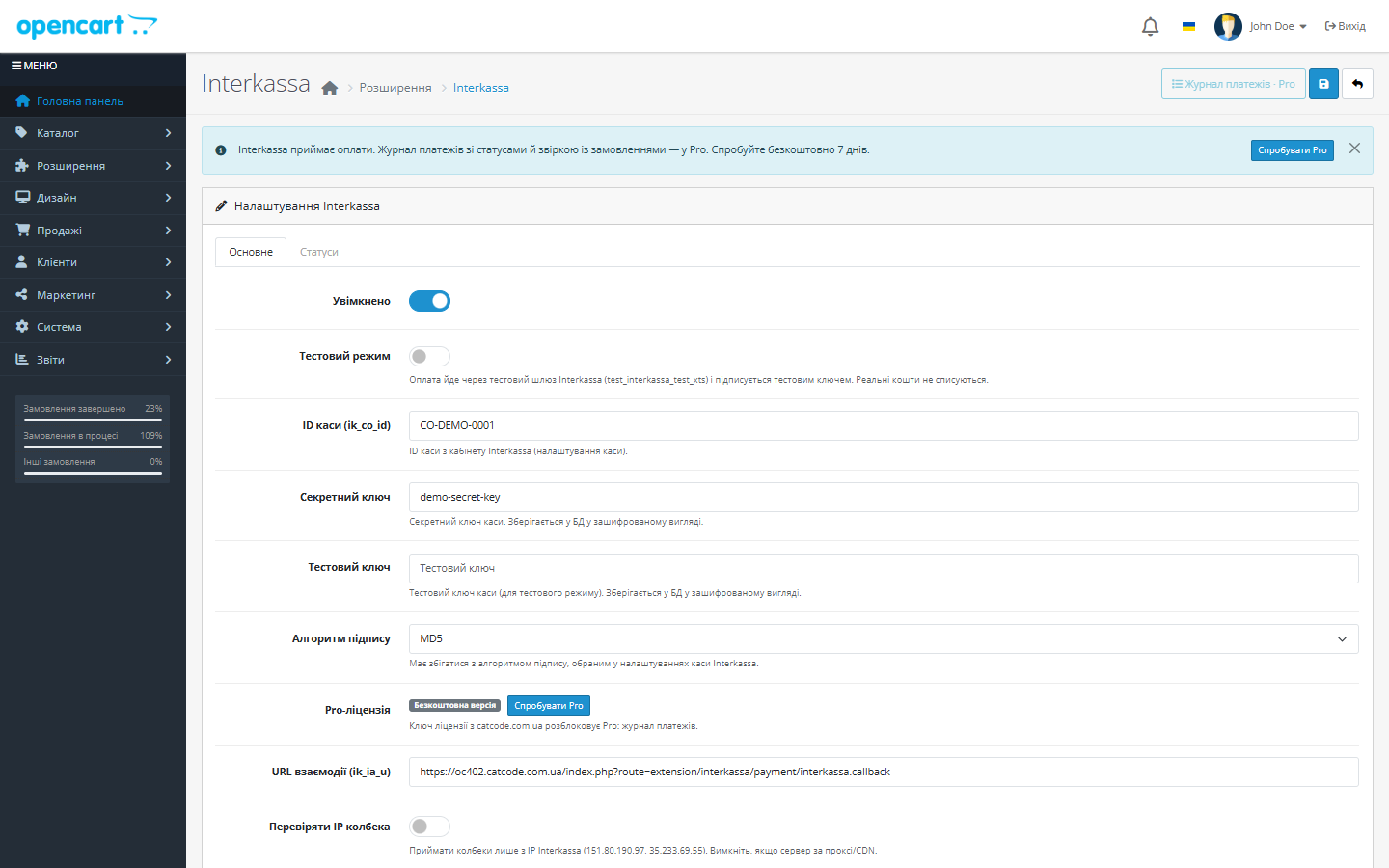This screenshot has height=868, width=1389.
Task: Click the МЕНЮ hamburger icon
Action: 16,66
